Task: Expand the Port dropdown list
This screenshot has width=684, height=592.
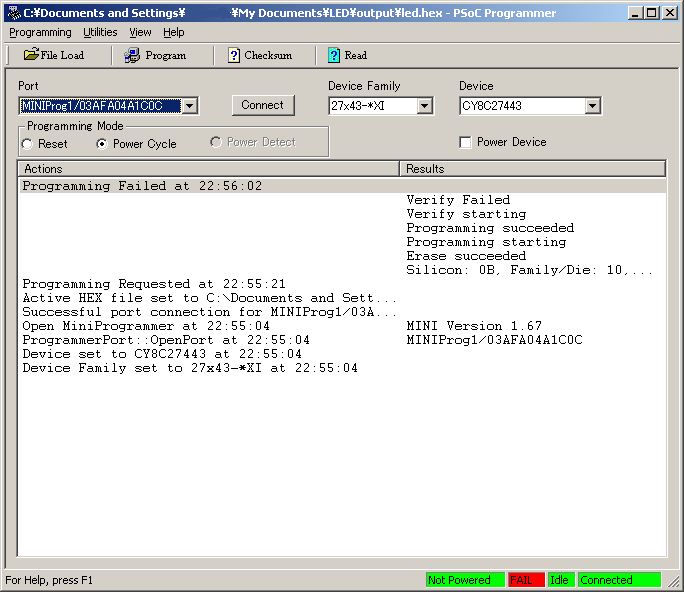Action: (x=190, y=106)
